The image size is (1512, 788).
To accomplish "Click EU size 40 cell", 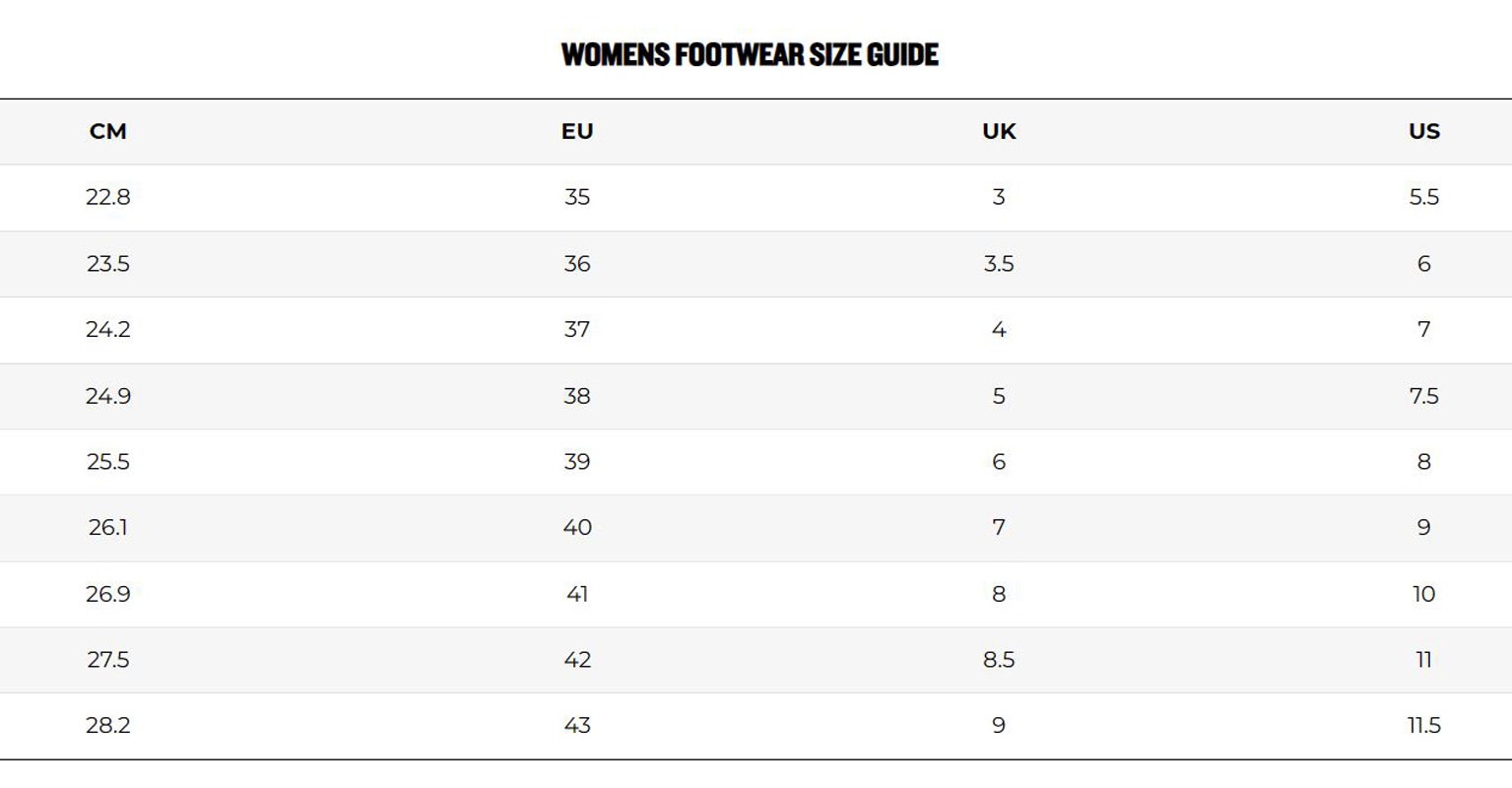I will [577, 528].
